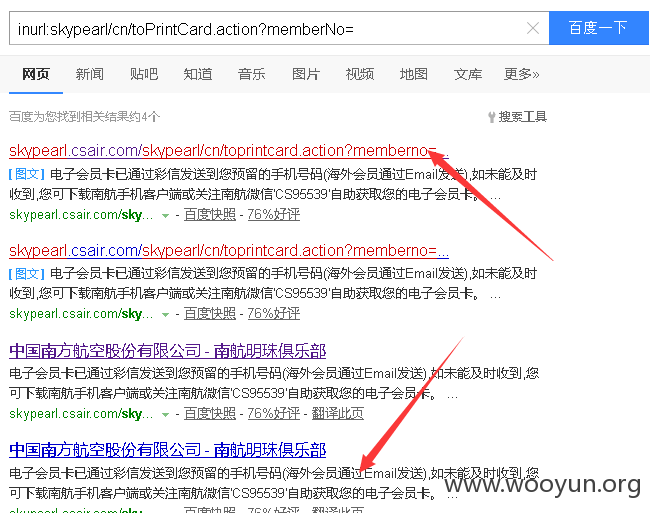This screenshot has width=650, height=513.
Task: Open the 视频 tab
Action: [x=360, y=74]
